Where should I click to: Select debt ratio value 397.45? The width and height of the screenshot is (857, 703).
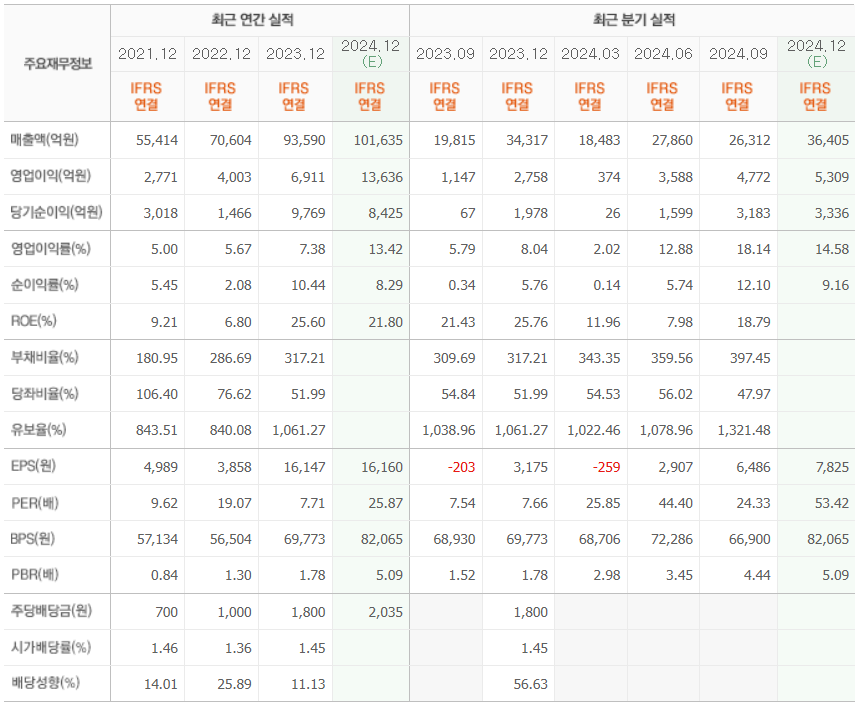pyautogui.click(x=750, y=358)
